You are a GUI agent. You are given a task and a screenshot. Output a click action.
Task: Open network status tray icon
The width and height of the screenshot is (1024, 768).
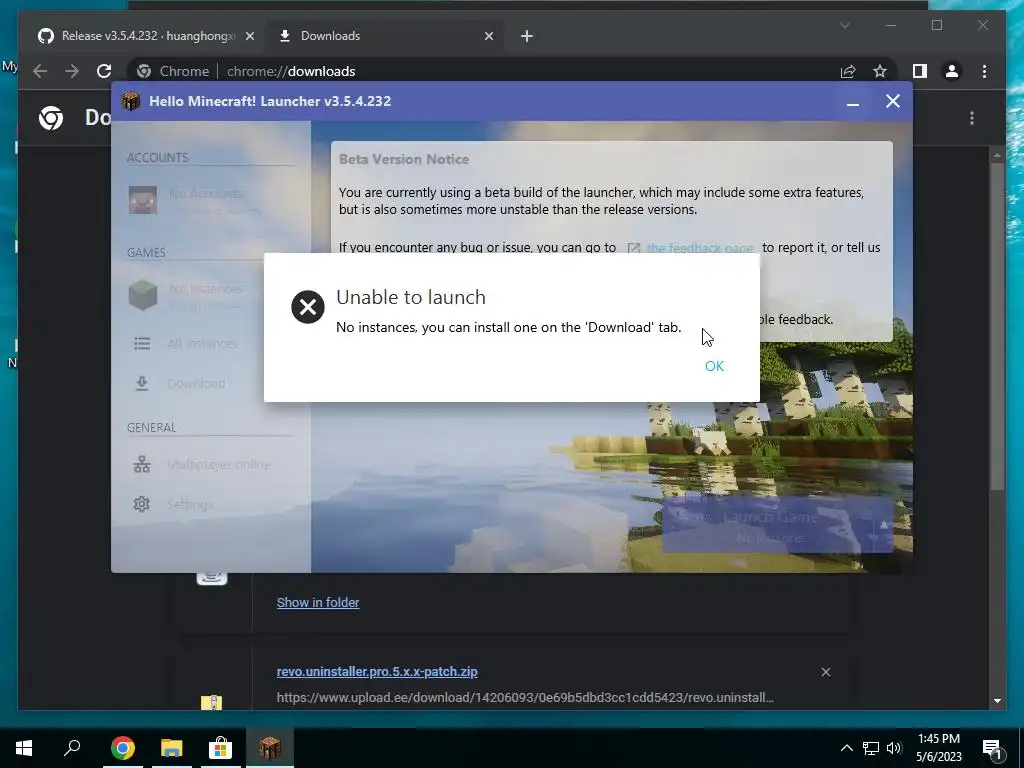[x=871, y=748]
